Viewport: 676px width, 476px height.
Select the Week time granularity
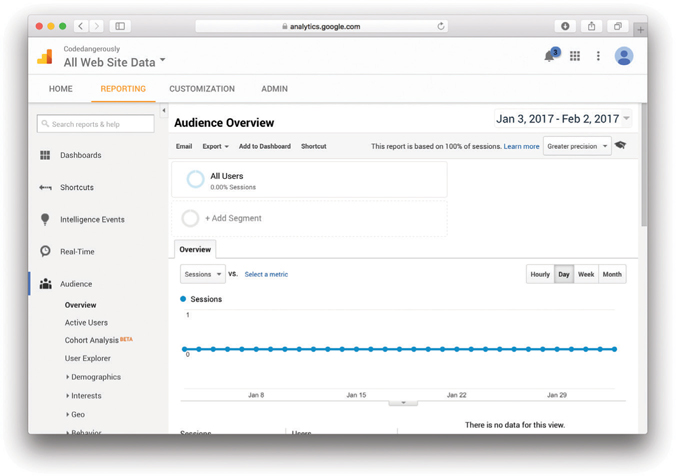pyautogui.click(x=586, y=274)
